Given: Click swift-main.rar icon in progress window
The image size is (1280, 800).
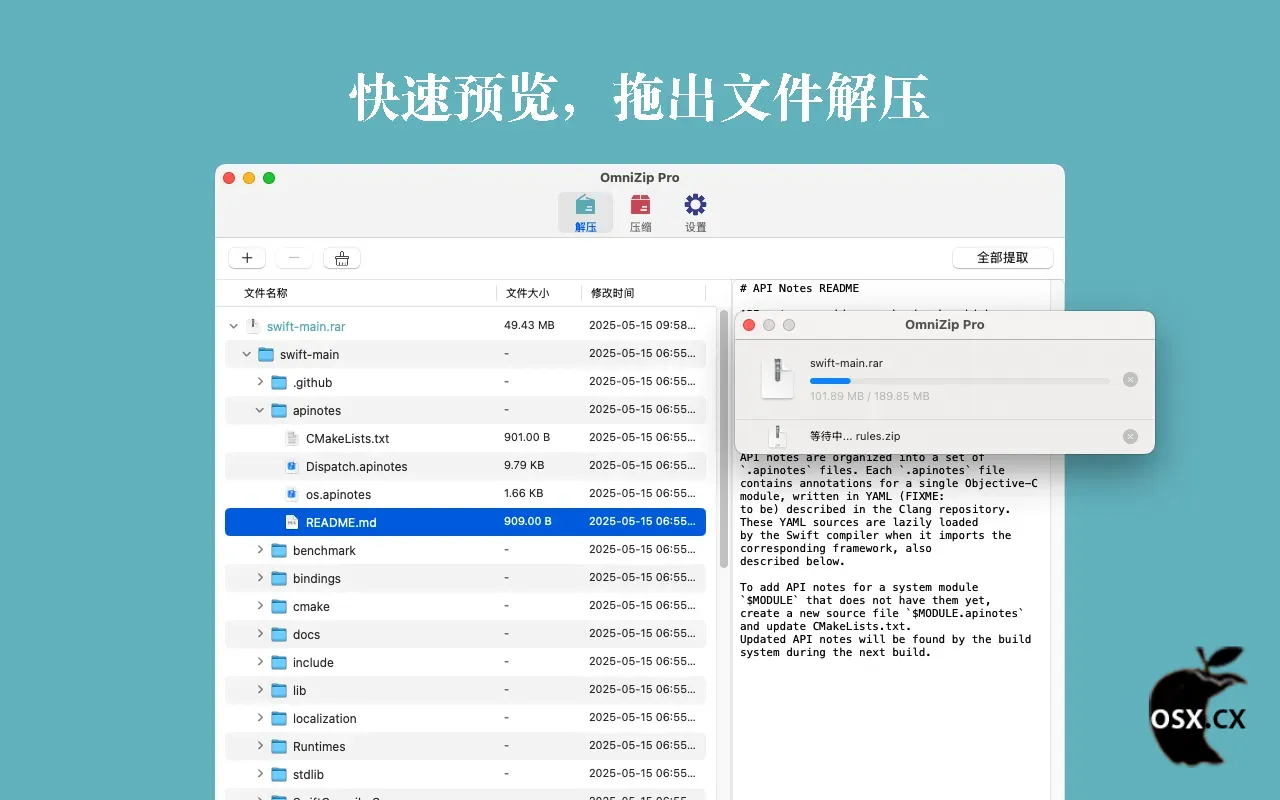Looking at the screenshot, I should (777, 379).
